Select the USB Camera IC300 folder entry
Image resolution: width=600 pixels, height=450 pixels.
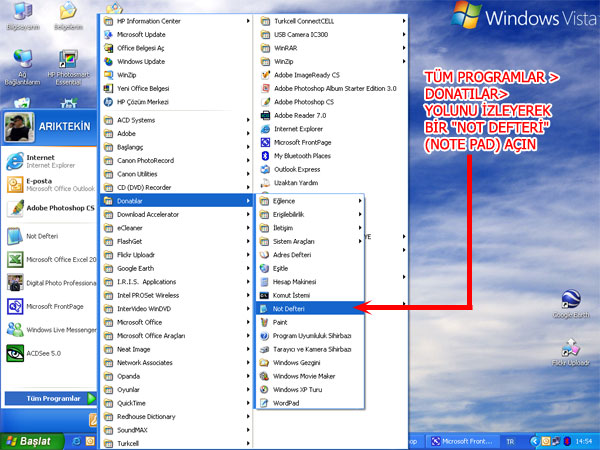(x=331, y=34)
